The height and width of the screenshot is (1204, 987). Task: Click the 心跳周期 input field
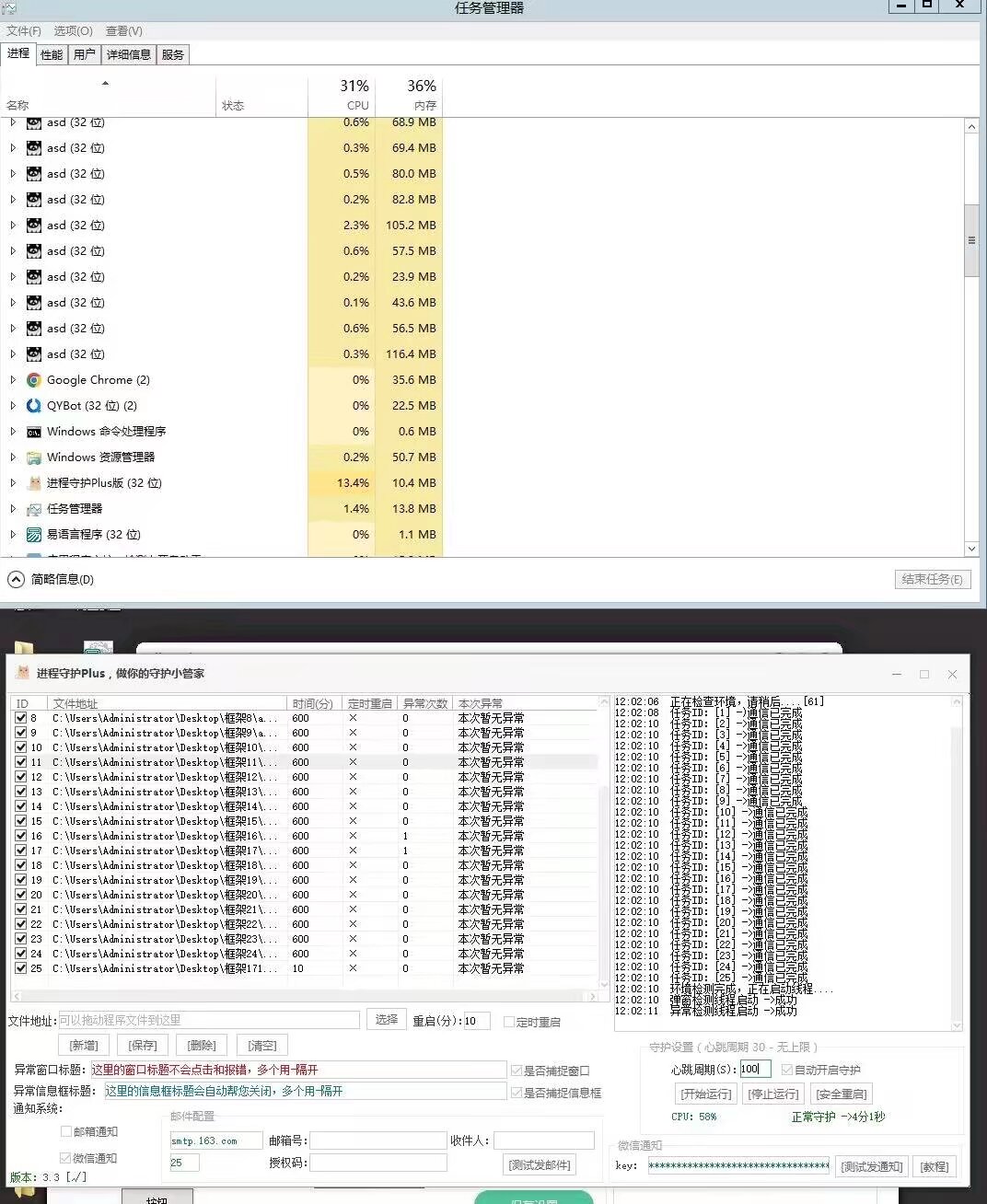[x=755, y=1070]
